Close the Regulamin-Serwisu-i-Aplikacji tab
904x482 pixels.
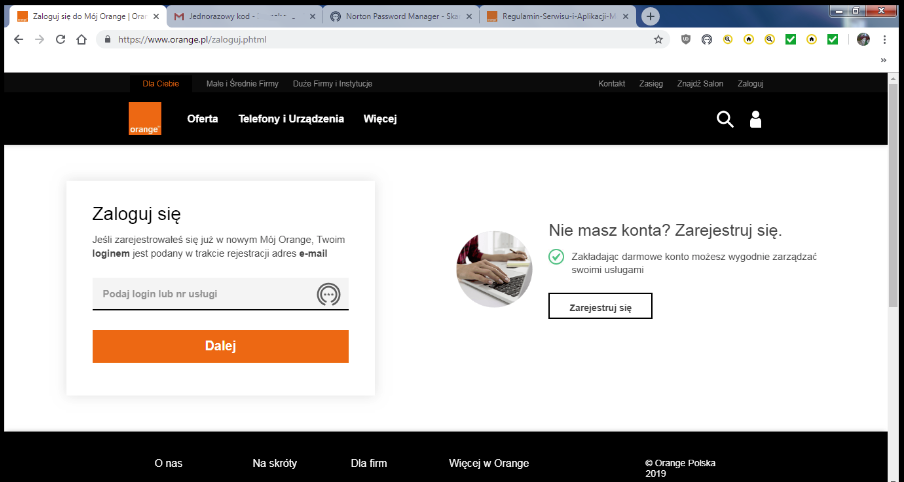click(x=626, y=17)
